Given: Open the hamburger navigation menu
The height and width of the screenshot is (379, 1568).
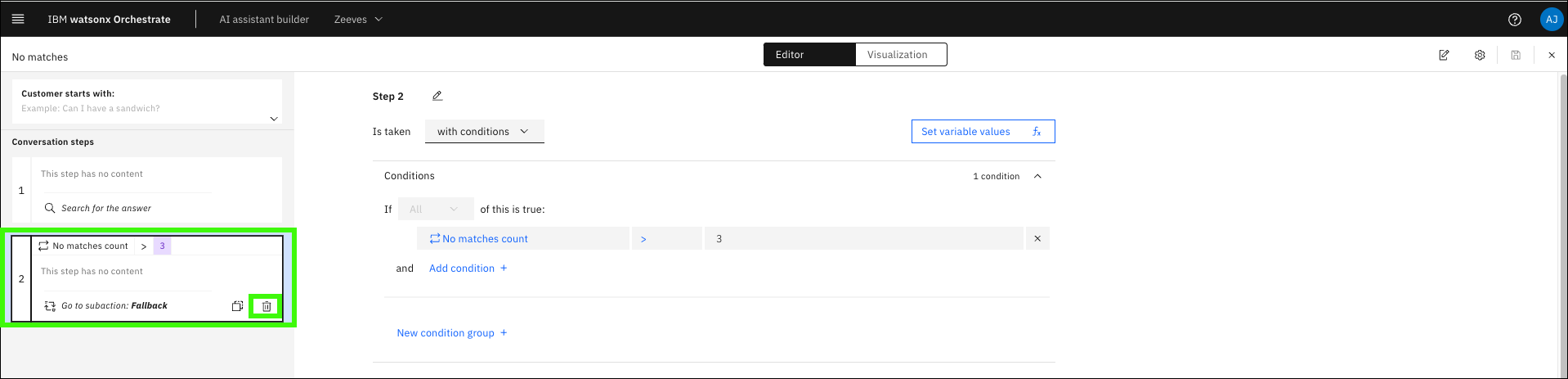Looking at the screenshot, I should click(x=18, y=19).
